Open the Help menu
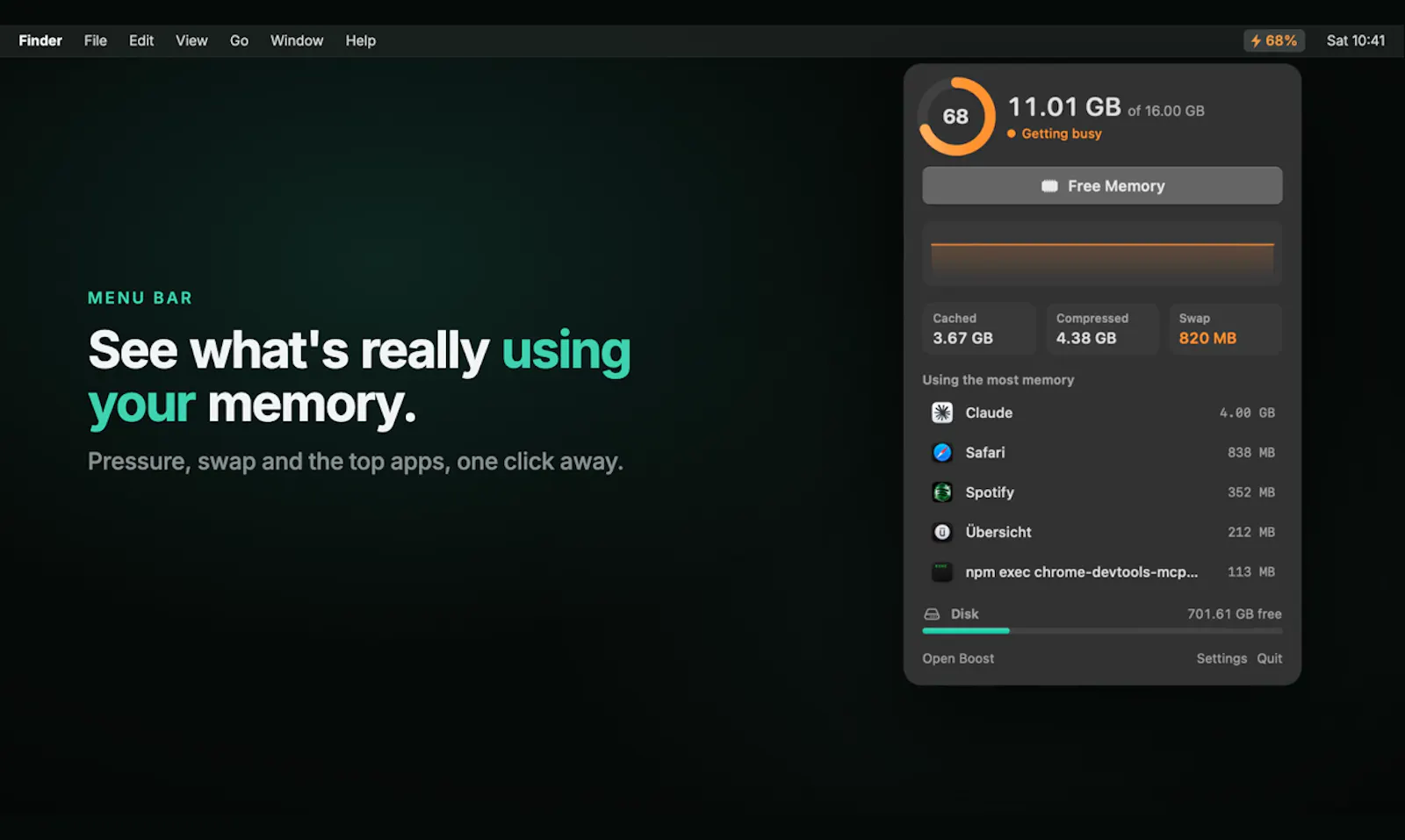This screenshot has width=1405, height=840. 361,40
